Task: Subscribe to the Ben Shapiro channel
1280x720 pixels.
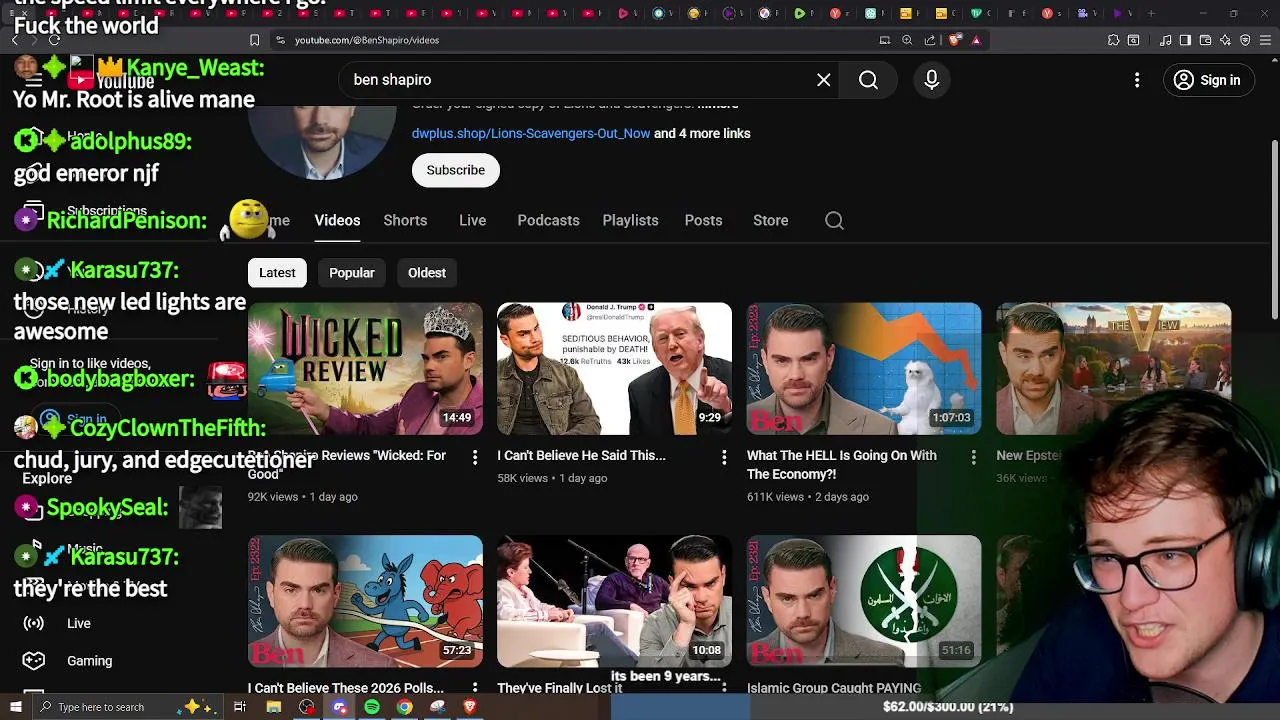Action: click(x=455, y=170)
